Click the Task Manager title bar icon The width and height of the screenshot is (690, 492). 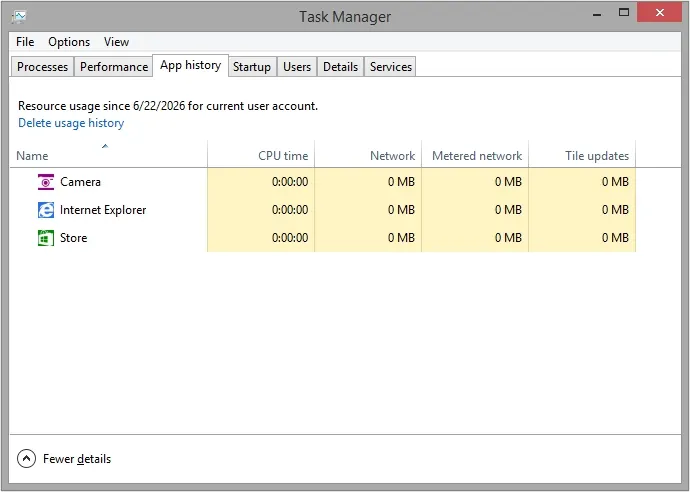tap(19, 17)
